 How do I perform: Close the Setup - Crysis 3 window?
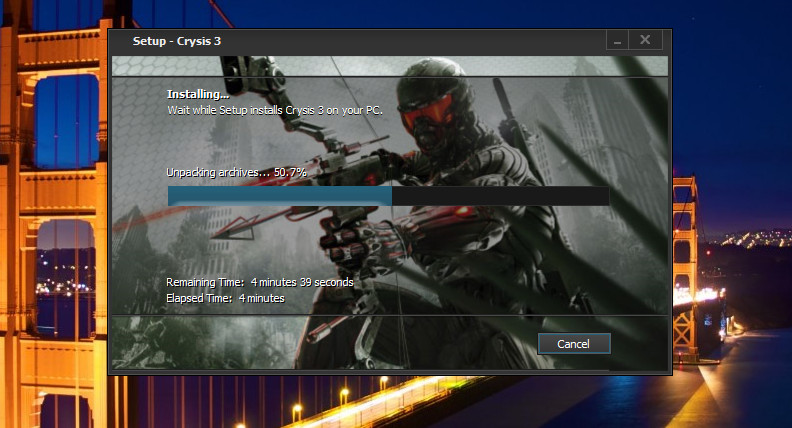point(645,40)
